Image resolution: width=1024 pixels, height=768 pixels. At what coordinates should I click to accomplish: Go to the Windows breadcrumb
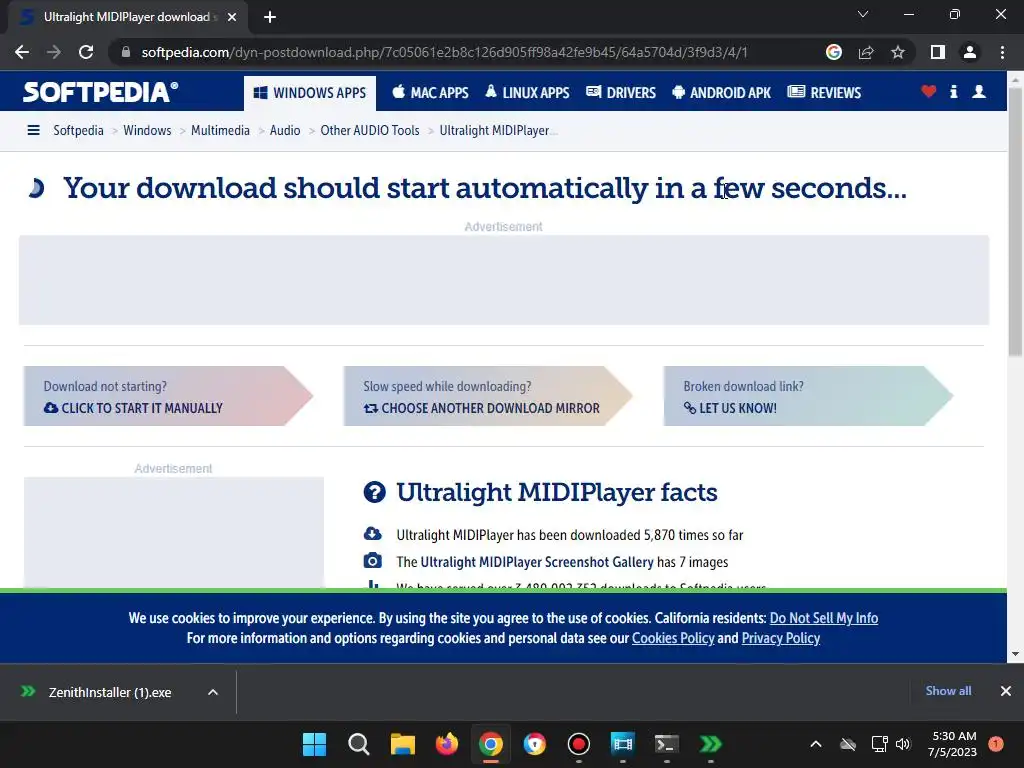tap(147, 131)
